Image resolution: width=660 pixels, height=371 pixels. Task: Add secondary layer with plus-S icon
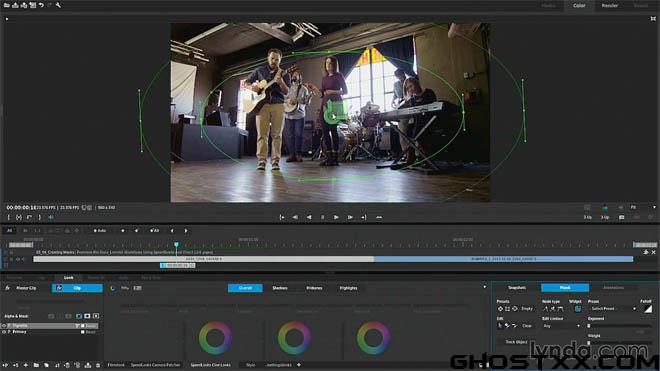pyautogui.click(x=16, y=365)
